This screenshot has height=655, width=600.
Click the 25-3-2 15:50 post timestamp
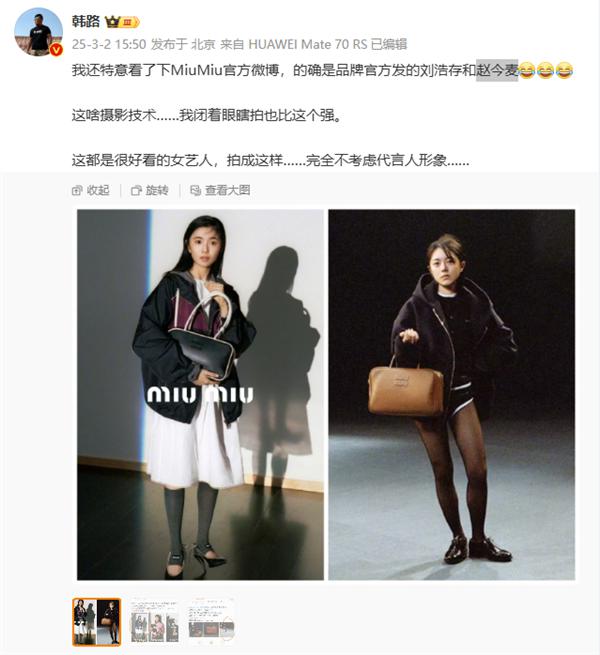click(x=109, y=44)
